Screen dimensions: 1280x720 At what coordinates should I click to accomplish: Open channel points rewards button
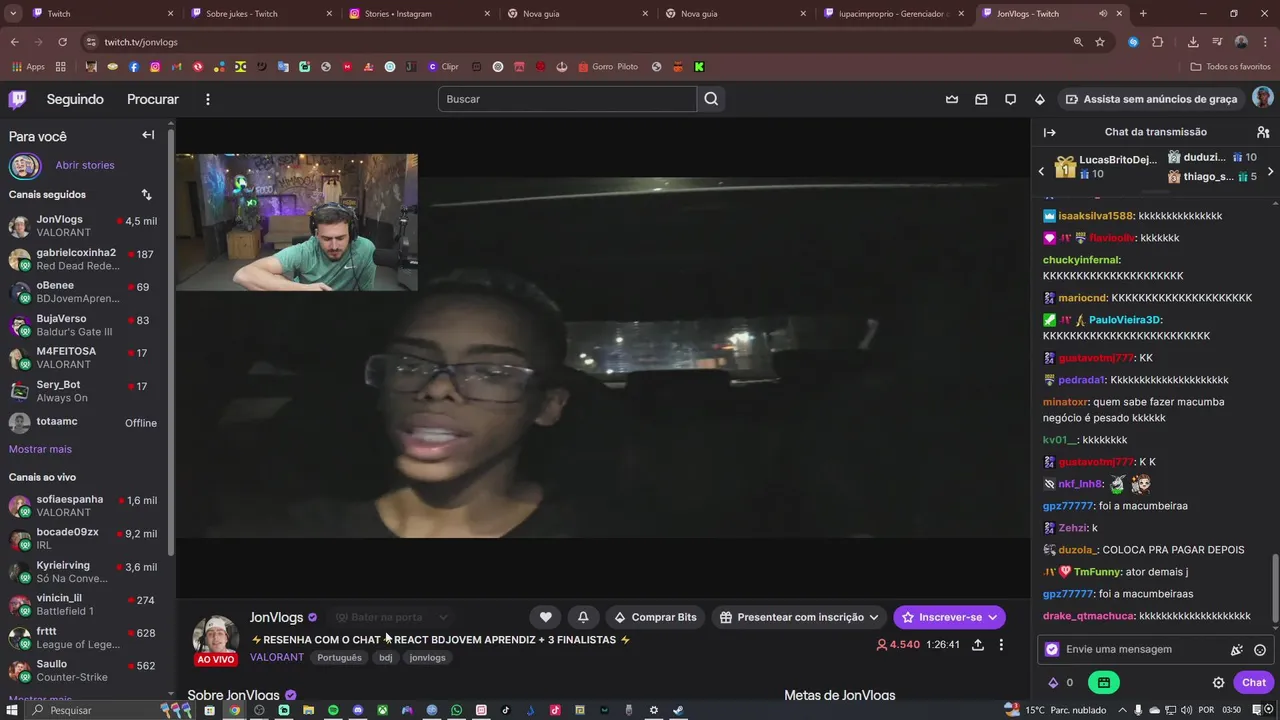(1104, 683)
